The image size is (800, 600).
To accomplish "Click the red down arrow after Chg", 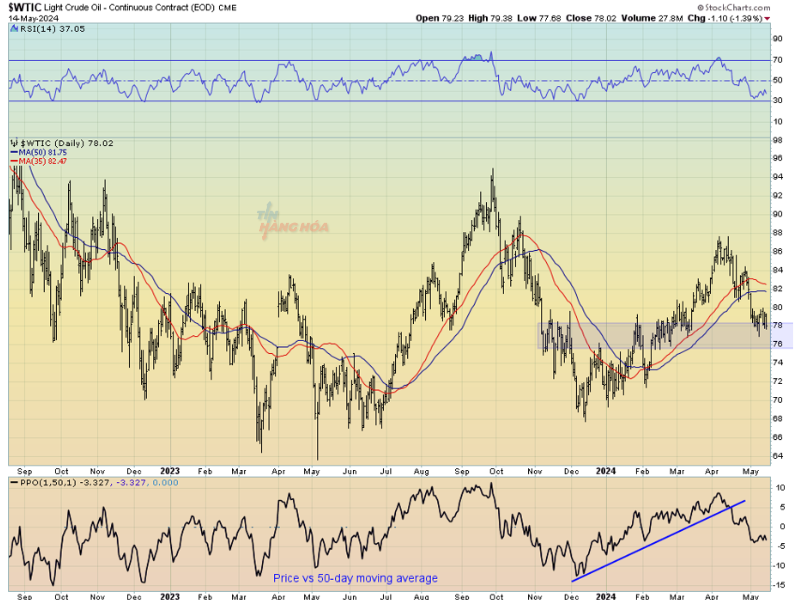I will pos(767,18).
